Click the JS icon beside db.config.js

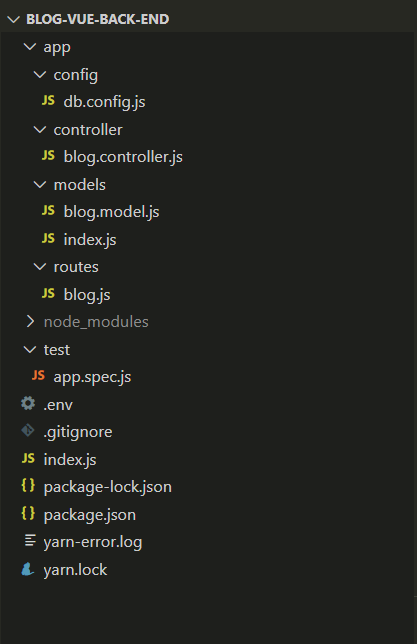pyautogui.click(x=48, y=101)
